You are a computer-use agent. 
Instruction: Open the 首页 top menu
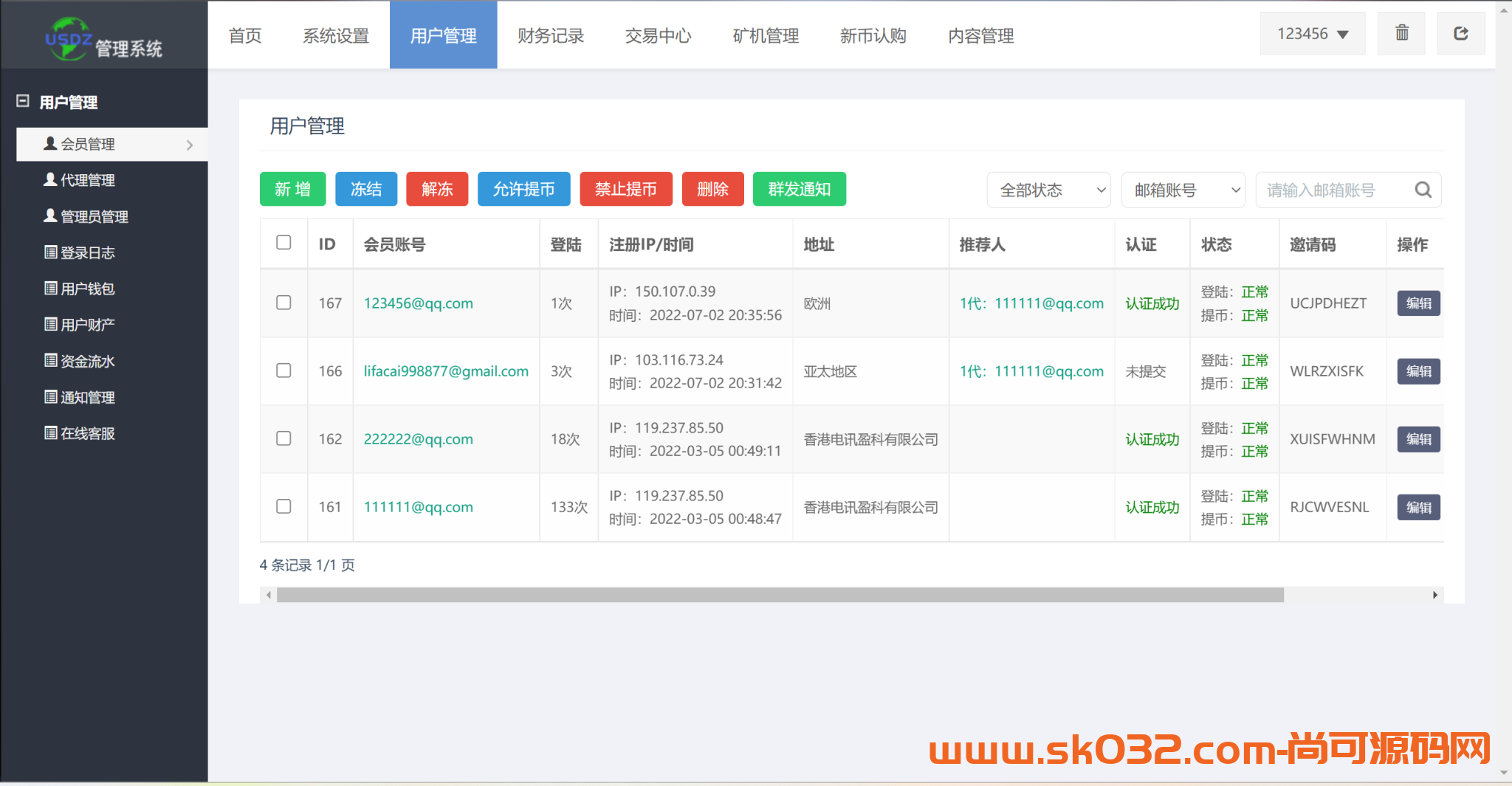click(x=245, y=35)
